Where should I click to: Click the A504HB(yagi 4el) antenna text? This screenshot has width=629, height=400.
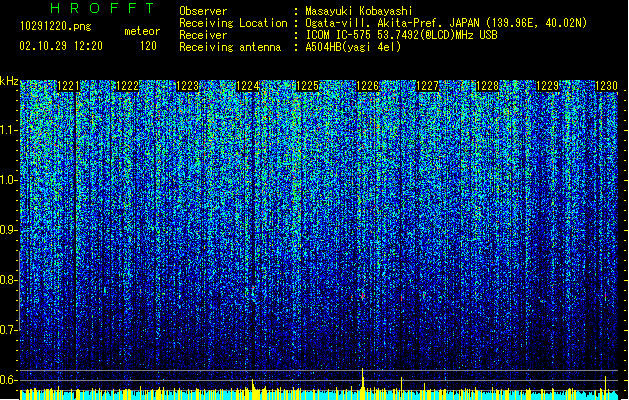coord(353,47)
